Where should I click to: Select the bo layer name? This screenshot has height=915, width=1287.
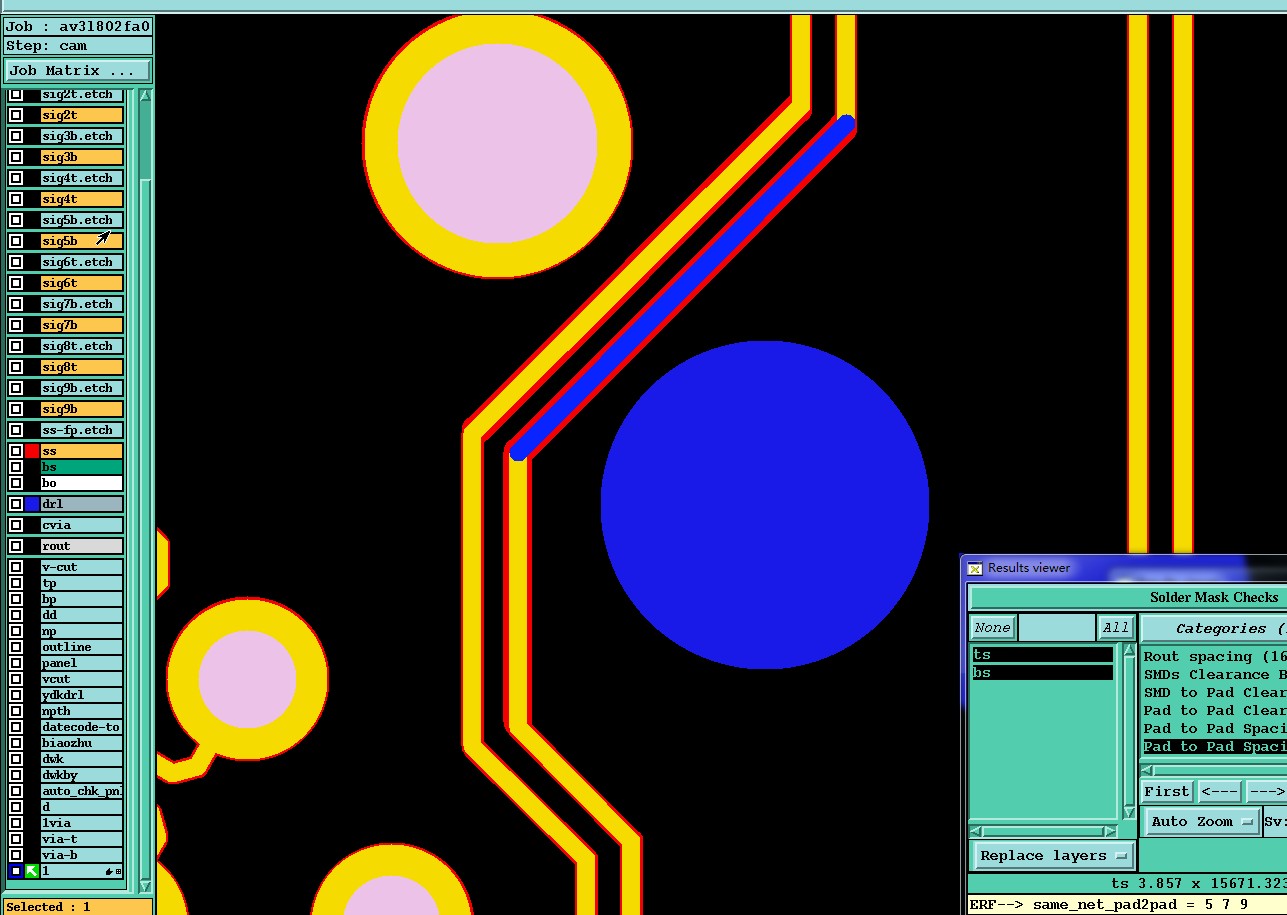[x=82, y=483]
